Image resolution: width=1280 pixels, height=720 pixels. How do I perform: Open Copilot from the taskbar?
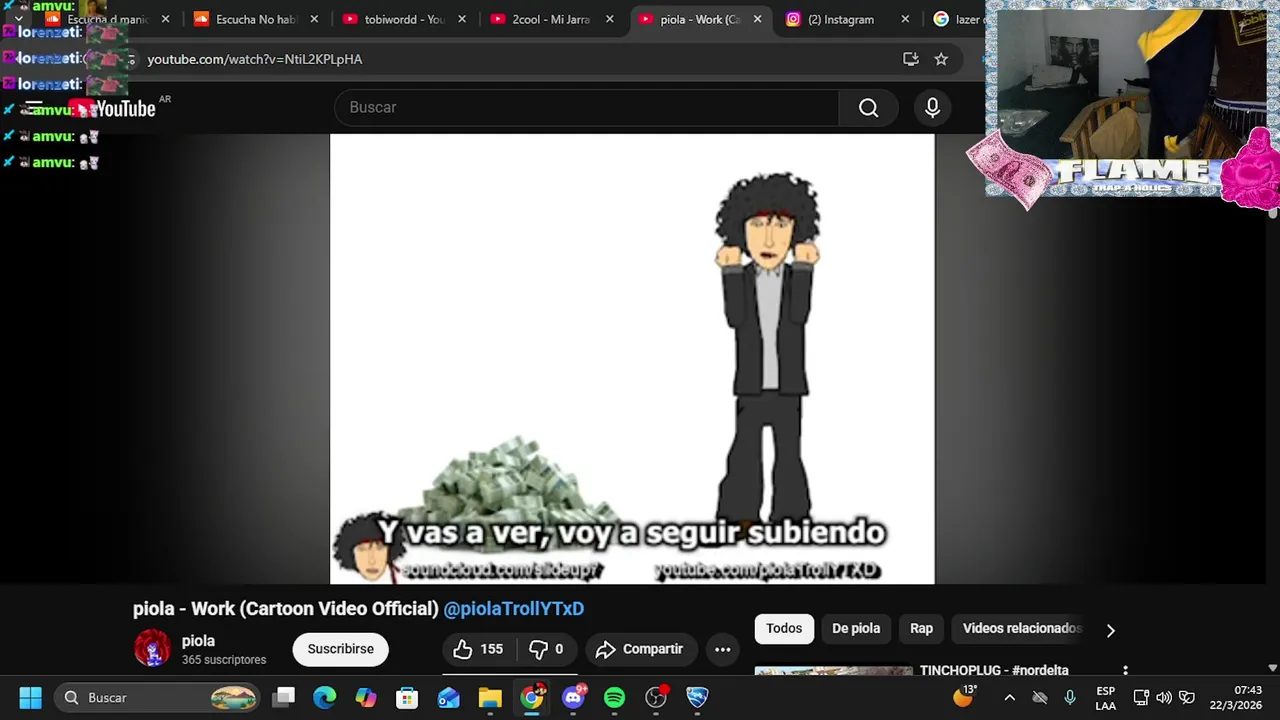tap(366, 697)
